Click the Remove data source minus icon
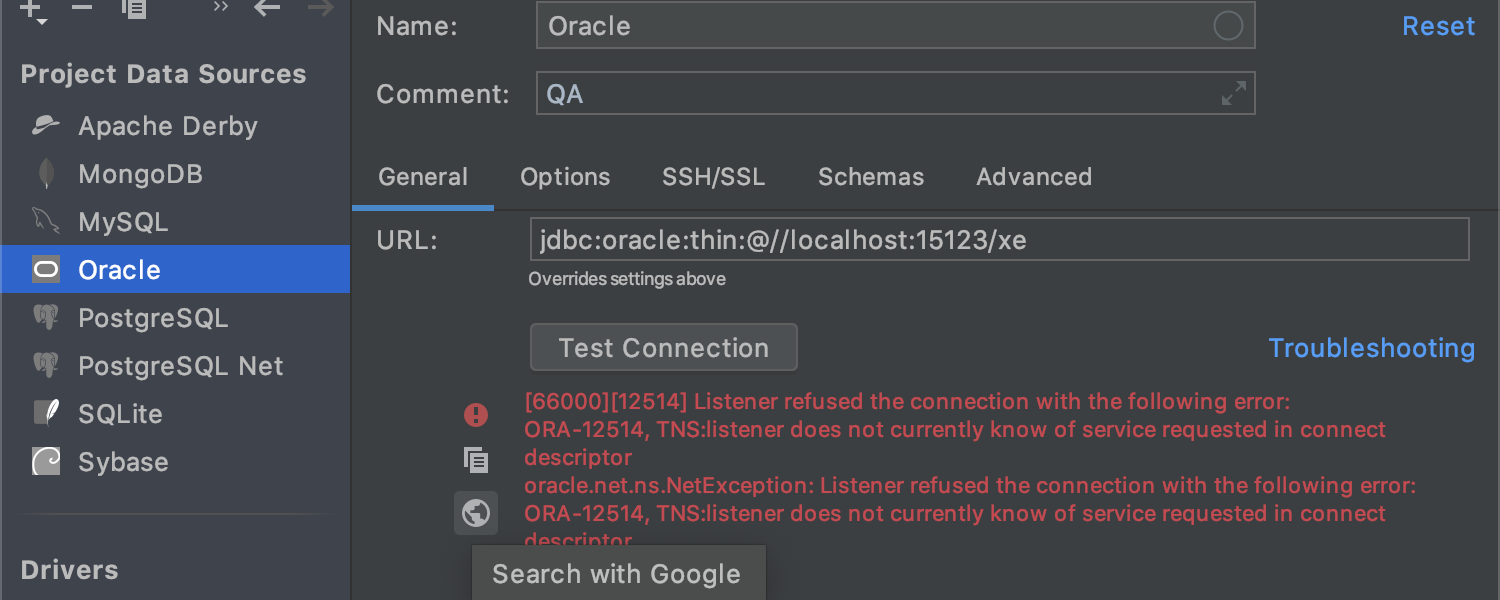Image resolution: width=1500 pixels, height=600 pixels. (x=82, y=9)
